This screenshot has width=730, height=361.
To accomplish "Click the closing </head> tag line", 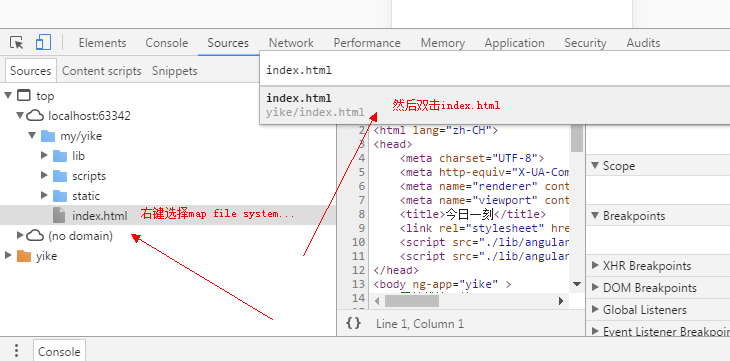I will tap(396, 270).
